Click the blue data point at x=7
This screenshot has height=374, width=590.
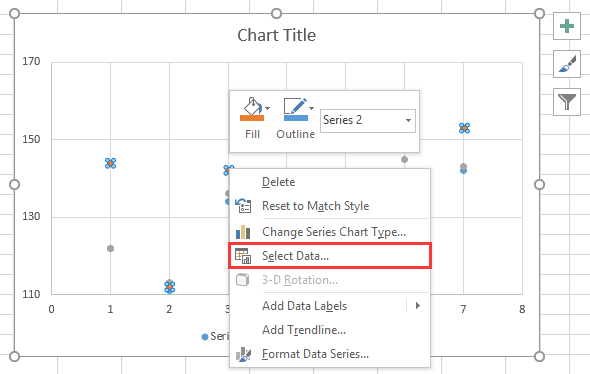click(x=464, y=171)
